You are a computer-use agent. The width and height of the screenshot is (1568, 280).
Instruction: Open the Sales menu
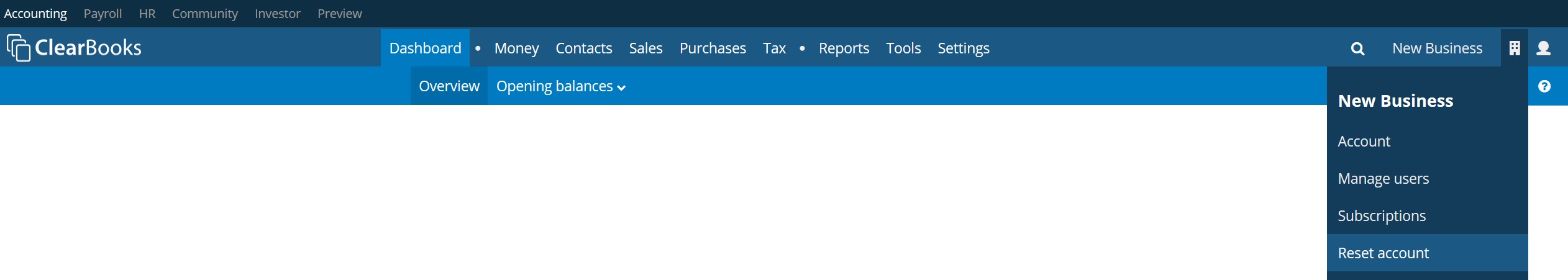click(645, 48)
